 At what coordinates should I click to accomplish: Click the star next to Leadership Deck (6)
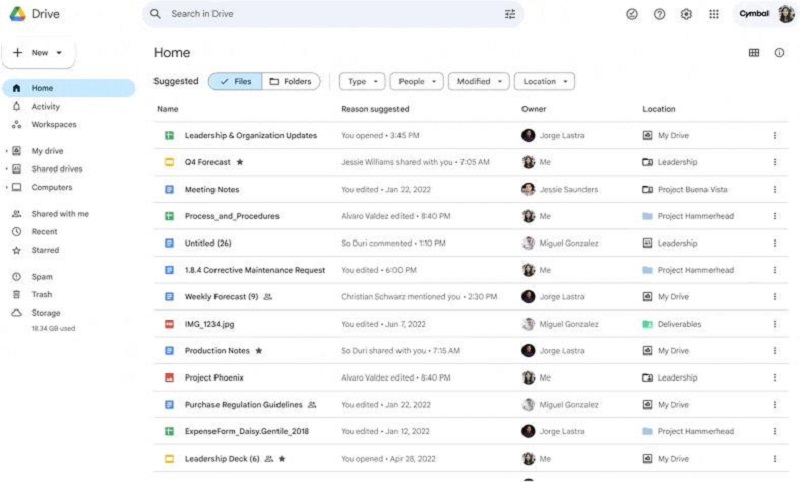click(282, 459)
